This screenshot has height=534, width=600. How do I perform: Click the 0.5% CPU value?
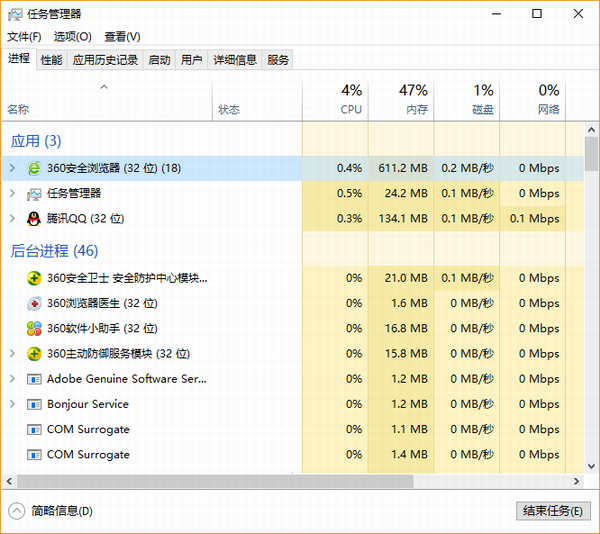349,194
